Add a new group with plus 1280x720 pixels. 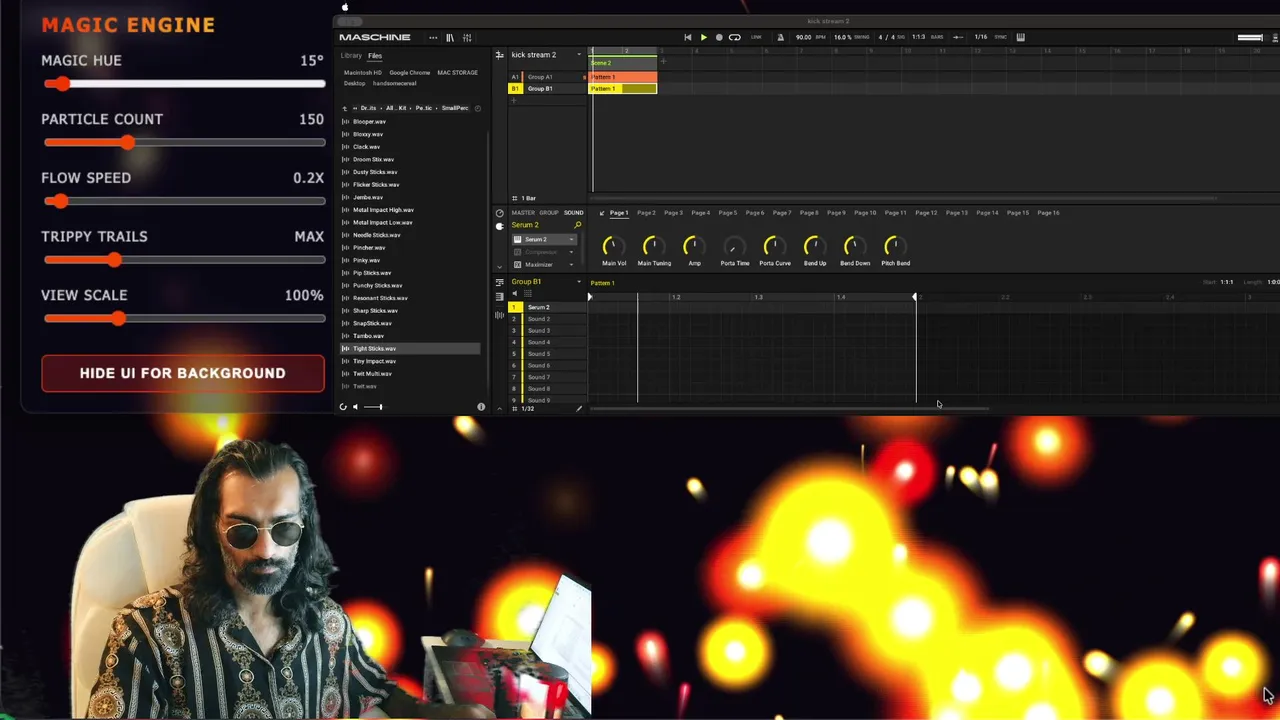(x=514, y=100)
